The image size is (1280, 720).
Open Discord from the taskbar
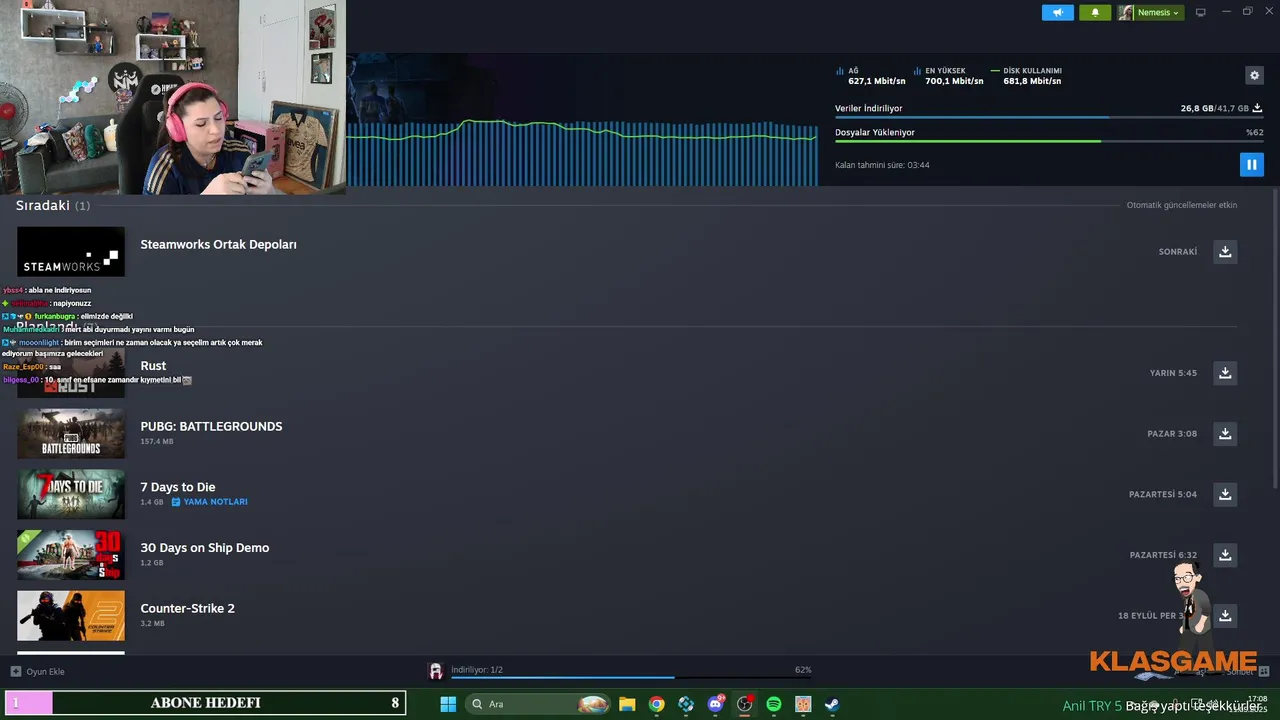click(x=715, y=704)
